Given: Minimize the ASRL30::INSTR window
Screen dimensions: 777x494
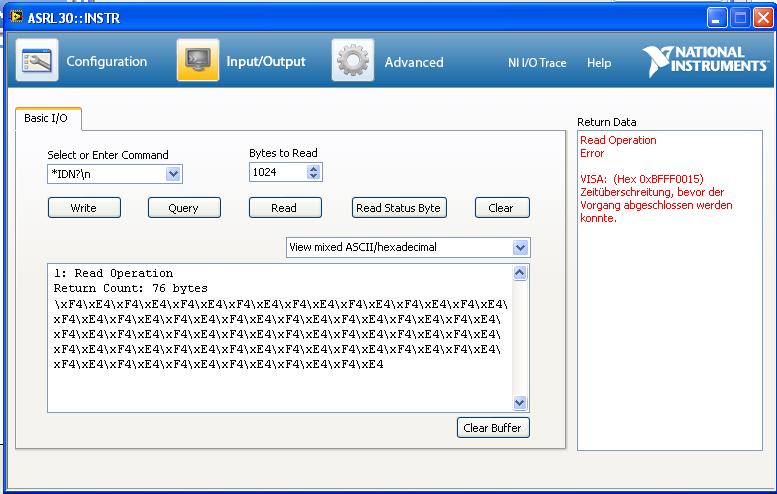Looking at the screenshot, I should click(x=717, y=18).
